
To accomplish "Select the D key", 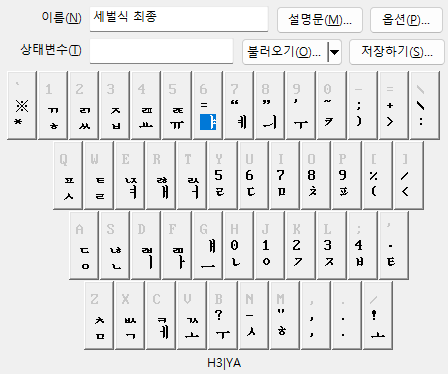I will [x=146, y=245].
